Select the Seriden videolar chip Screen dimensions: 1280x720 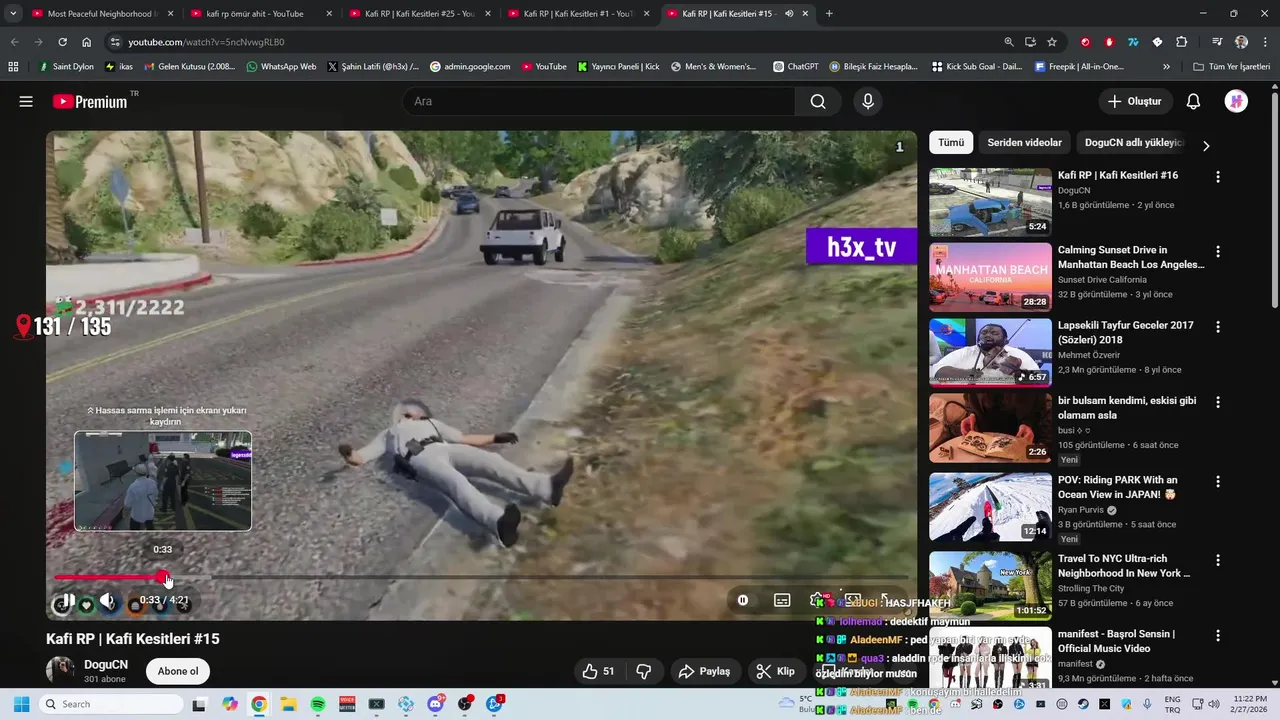(x=1024, y=143)
